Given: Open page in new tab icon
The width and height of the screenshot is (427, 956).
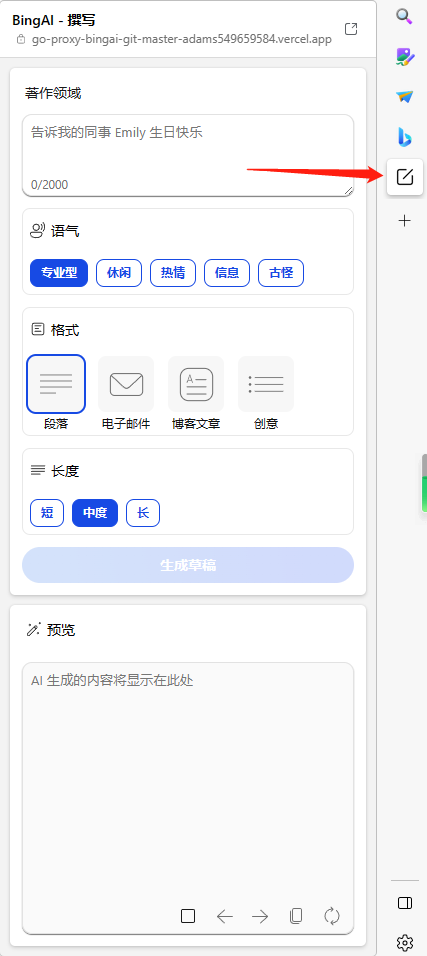Looking at the screenshot, I should 351,29.
